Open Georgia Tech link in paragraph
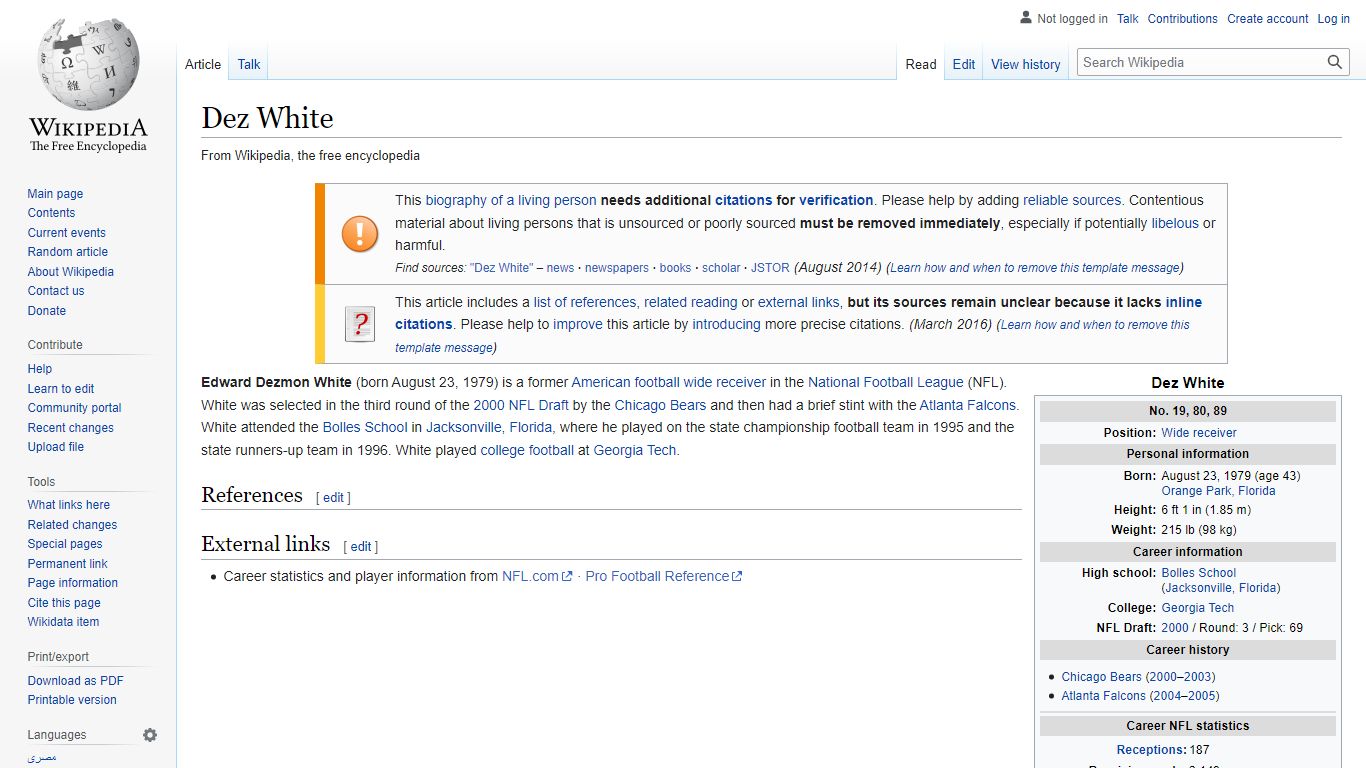The width and height of the screenshot is (1366, 768). tap(635, 450)
